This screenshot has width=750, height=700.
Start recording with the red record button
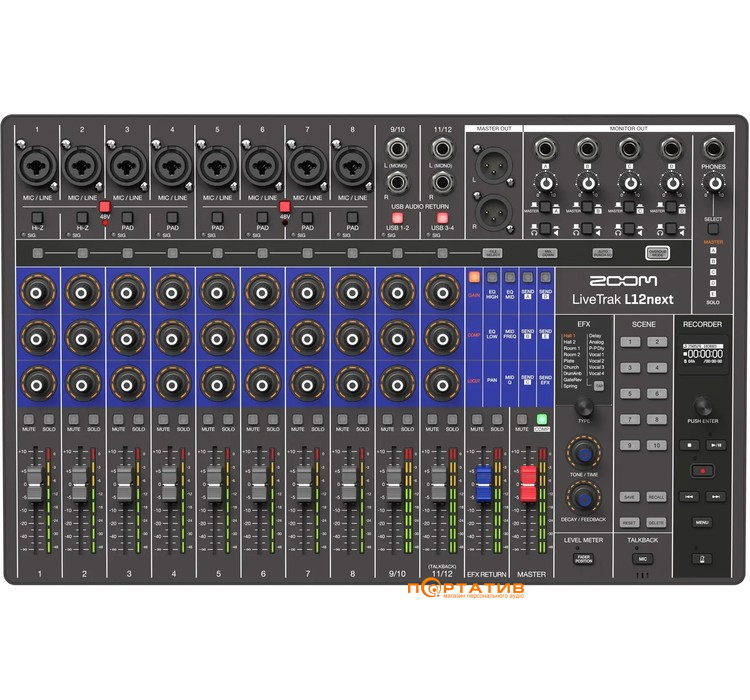(703, 471)
